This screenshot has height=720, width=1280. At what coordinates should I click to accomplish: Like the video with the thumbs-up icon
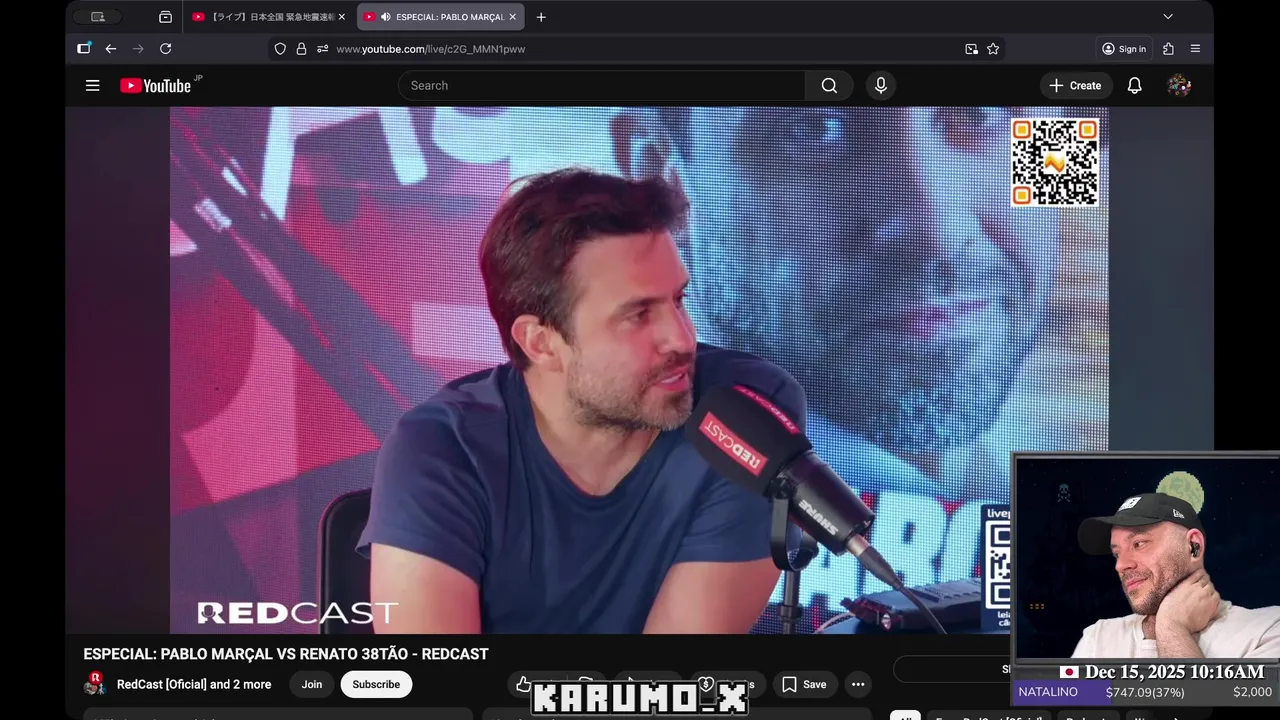pos(523,684)
